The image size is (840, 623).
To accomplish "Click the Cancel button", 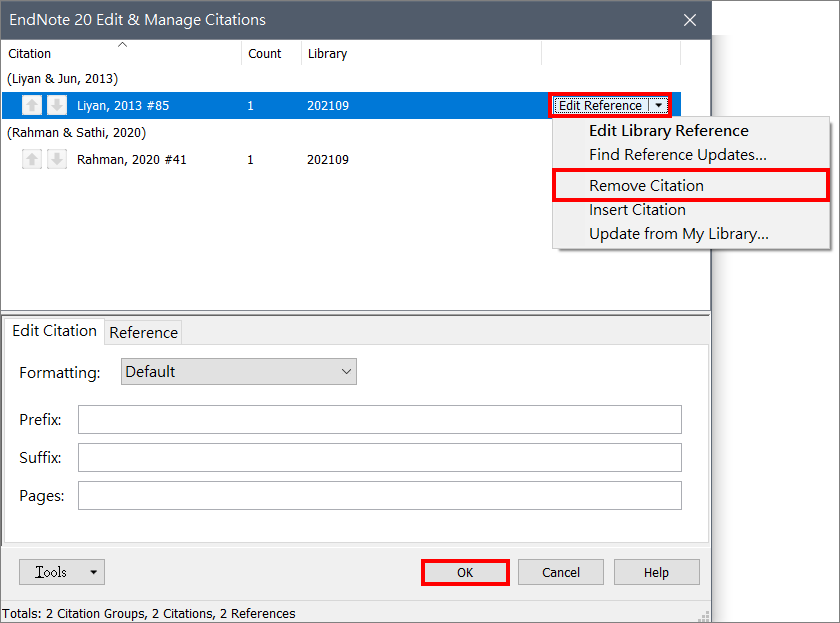I will pyautogui.click(x=561, y=573).
